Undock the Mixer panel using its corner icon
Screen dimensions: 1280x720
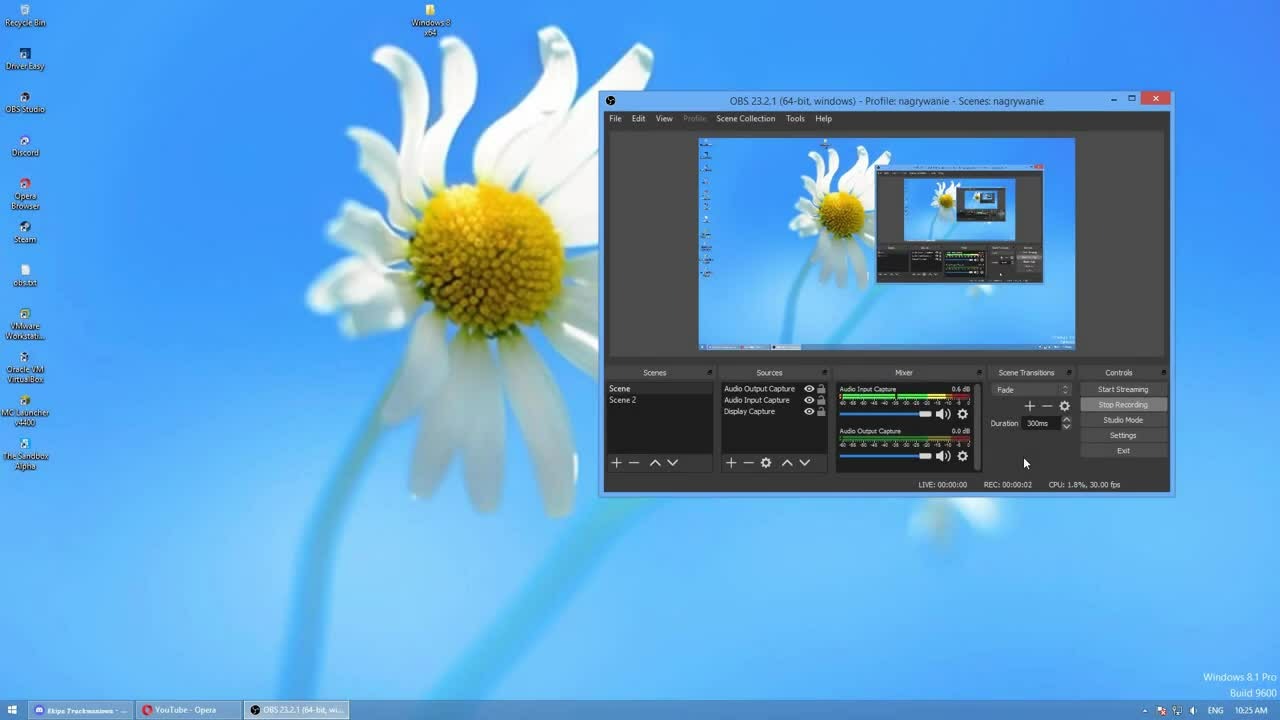979,373
